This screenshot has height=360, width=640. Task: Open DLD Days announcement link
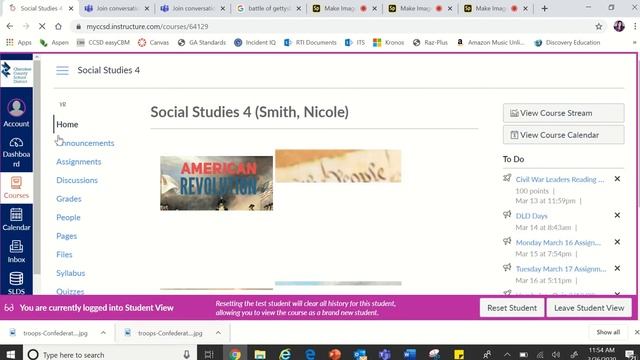tap(531, 216)
